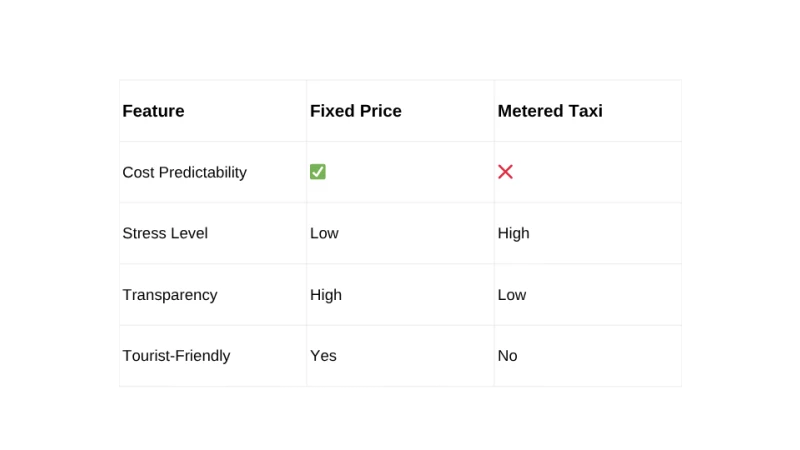Viewport: 800px width, 450px height.
Task: Select the Fixed Price column header
Action: [355, 111]
